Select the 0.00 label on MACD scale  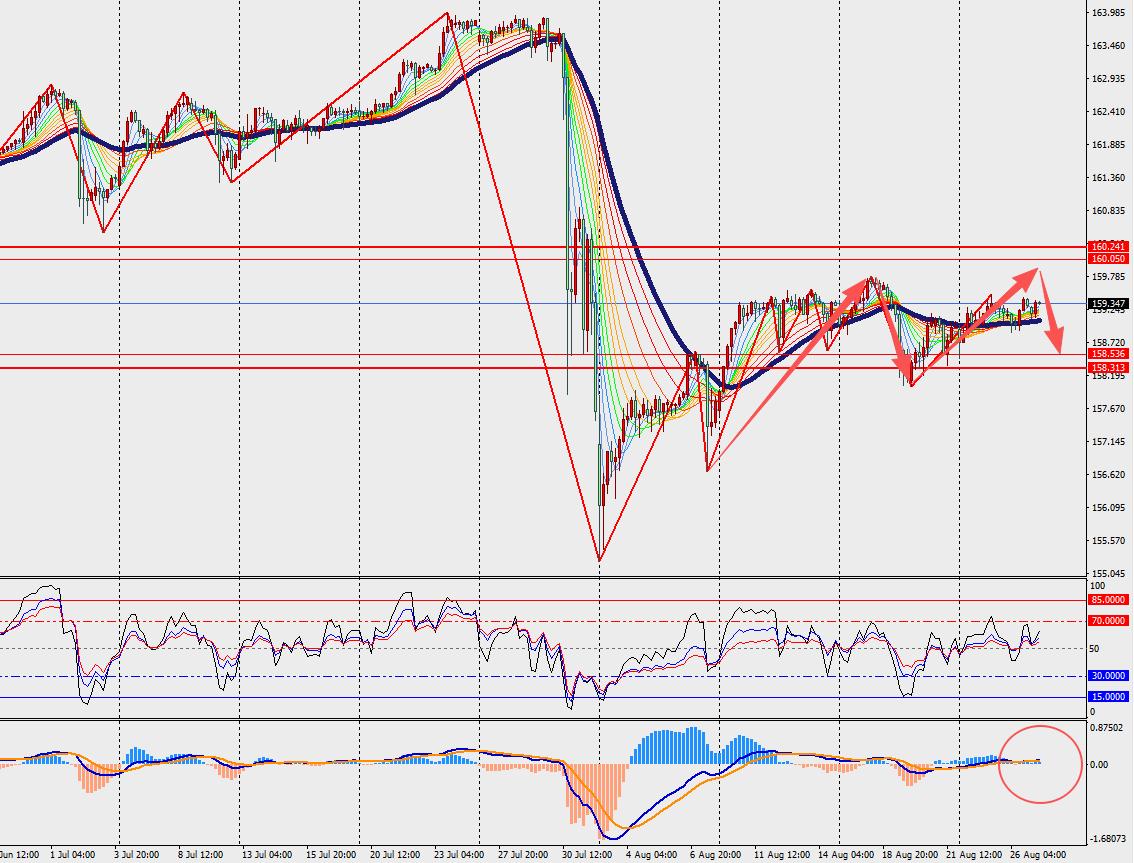1099,765
